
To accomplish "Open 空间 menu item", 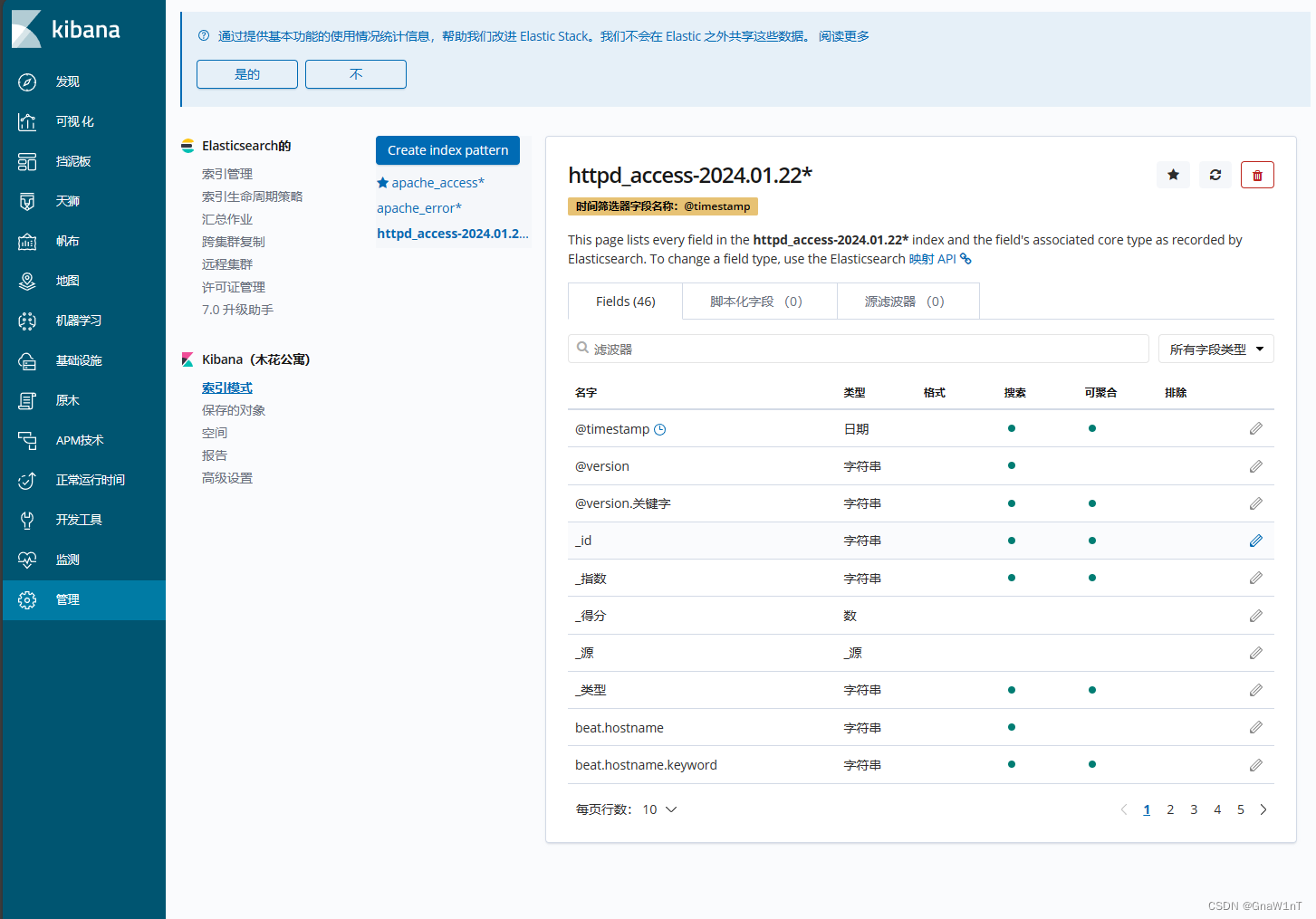I will point(215,433).
